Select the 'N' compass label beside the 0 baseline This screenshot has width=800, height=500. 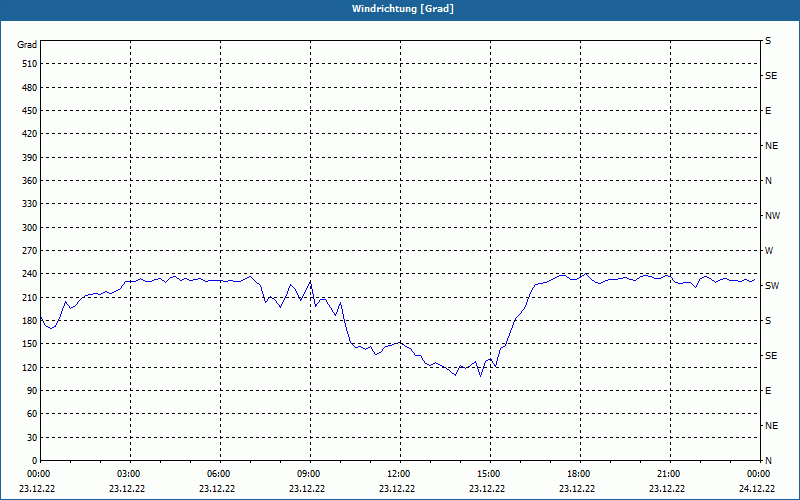pos(768,461)
